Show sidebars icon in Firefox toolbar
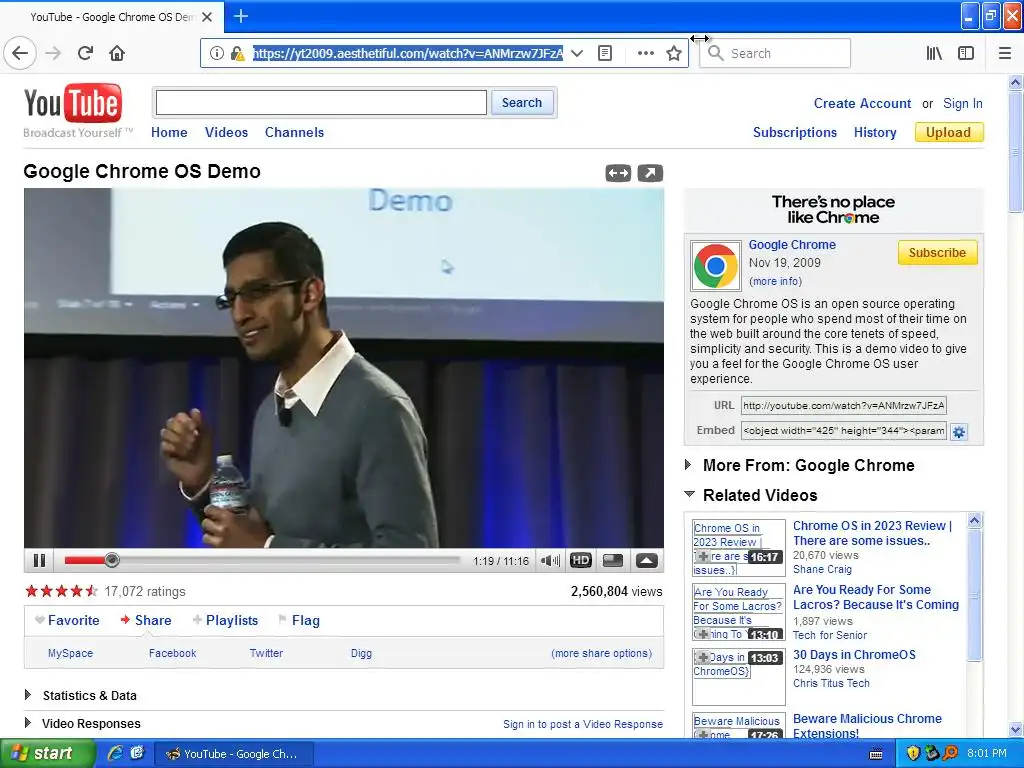1024x768 pixels. tap(966, 54)
